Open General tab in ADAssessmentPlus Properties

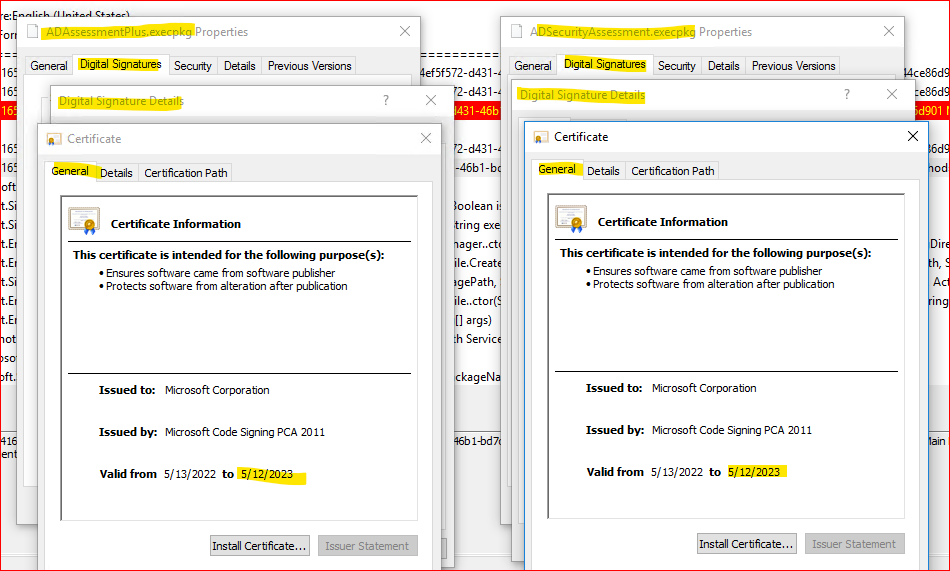48,65
